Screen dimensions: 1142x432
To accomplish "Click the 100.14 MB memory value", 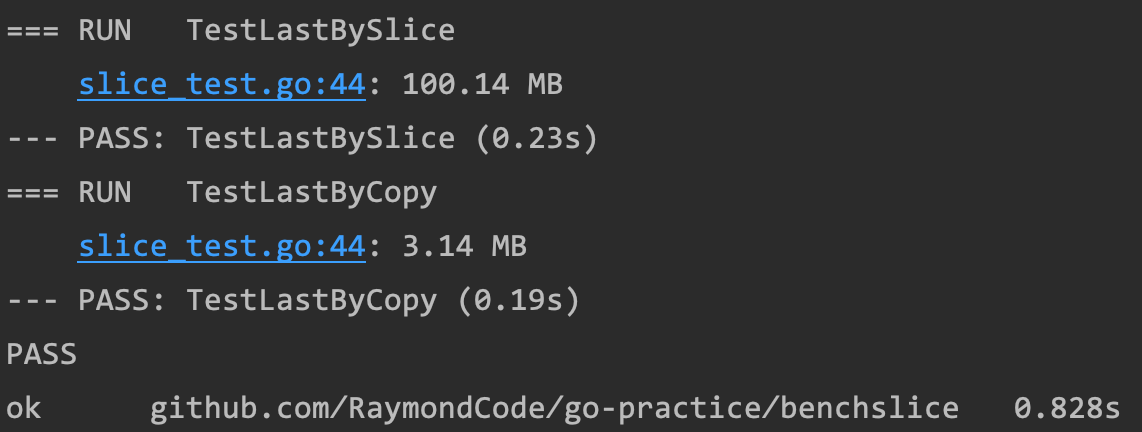I will click(482, 85).
